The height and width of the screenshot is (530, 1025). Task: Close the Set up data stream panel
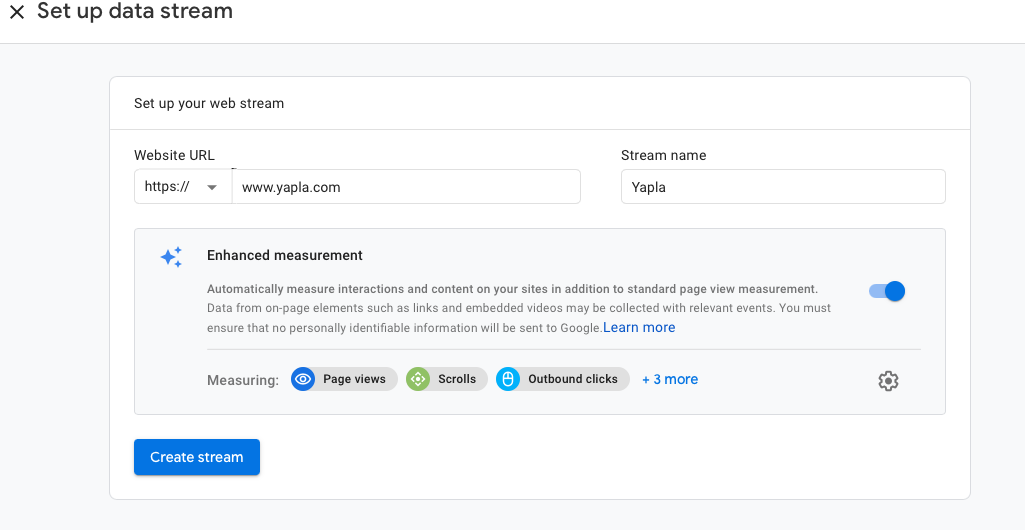(17, 13)
